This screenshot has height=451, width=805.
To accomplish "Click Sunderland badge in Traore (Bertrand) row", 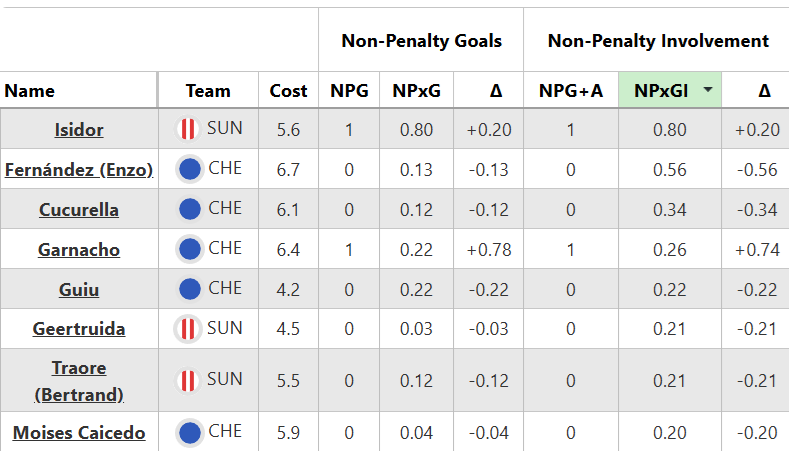I will coord(188,380).
